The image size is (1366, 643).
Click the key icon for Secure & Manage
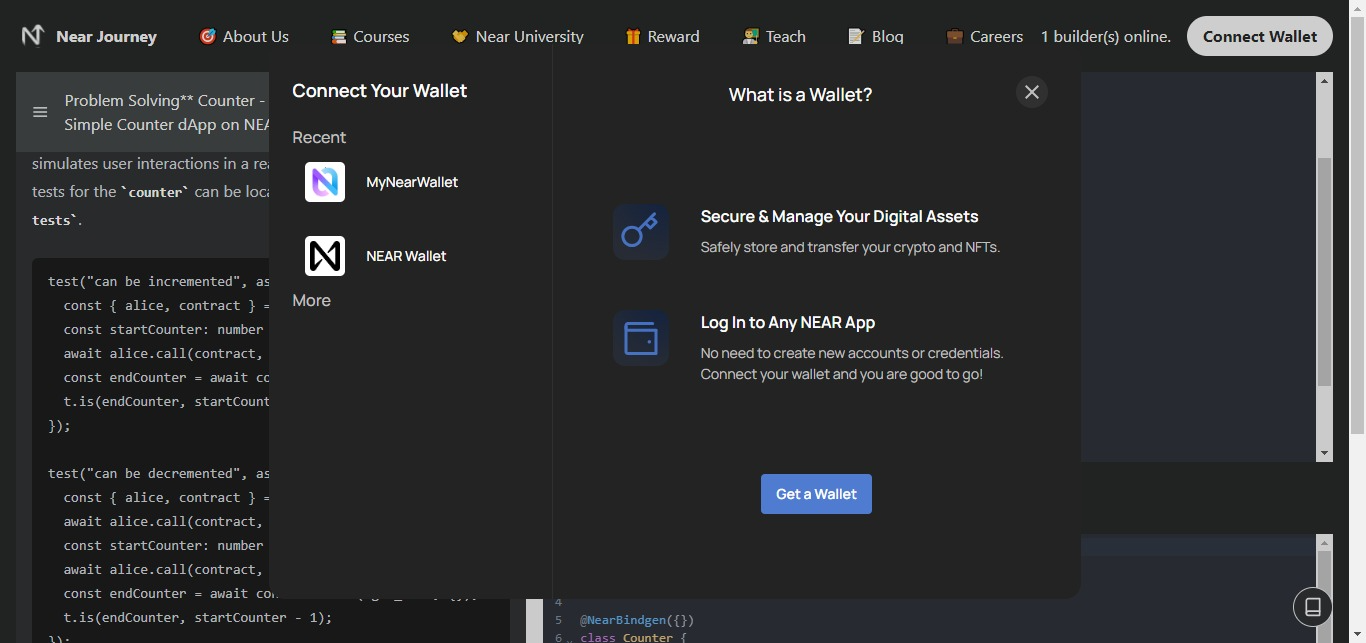coord(641,232)
